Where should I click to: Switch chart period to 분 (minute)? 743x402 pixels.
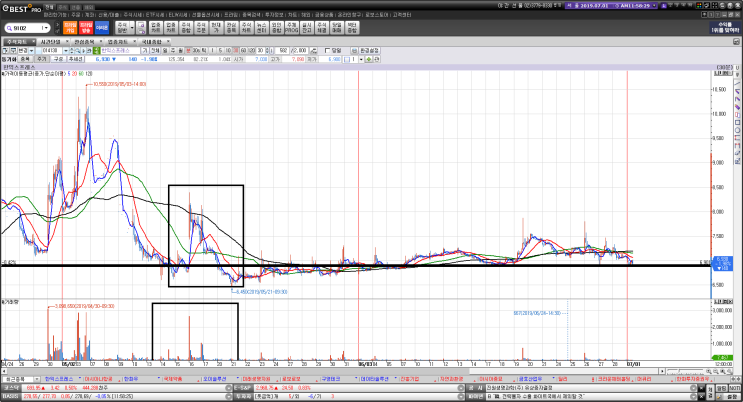click(x=188, y=50)
